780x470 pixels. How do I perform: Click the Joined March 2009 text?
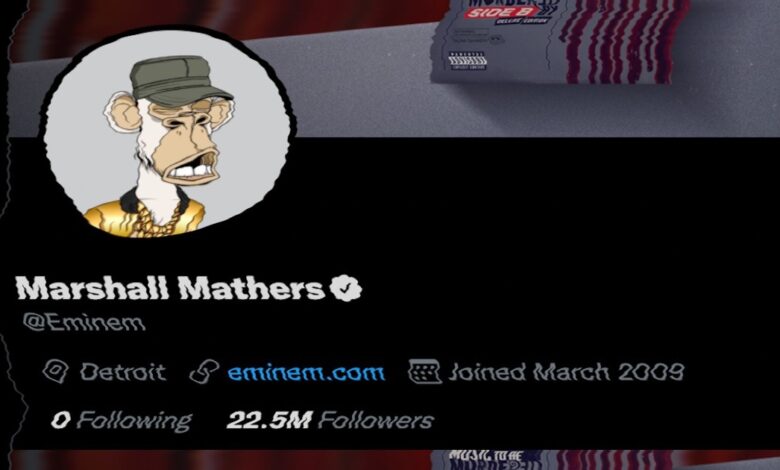(566, 372)
